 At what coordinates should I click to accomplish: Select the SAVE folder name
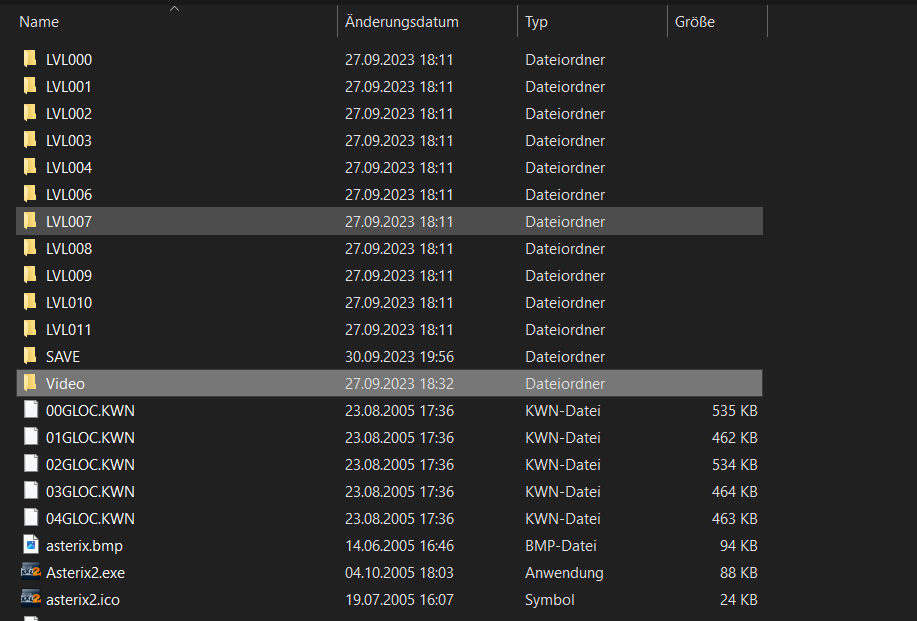click(63, 357)
